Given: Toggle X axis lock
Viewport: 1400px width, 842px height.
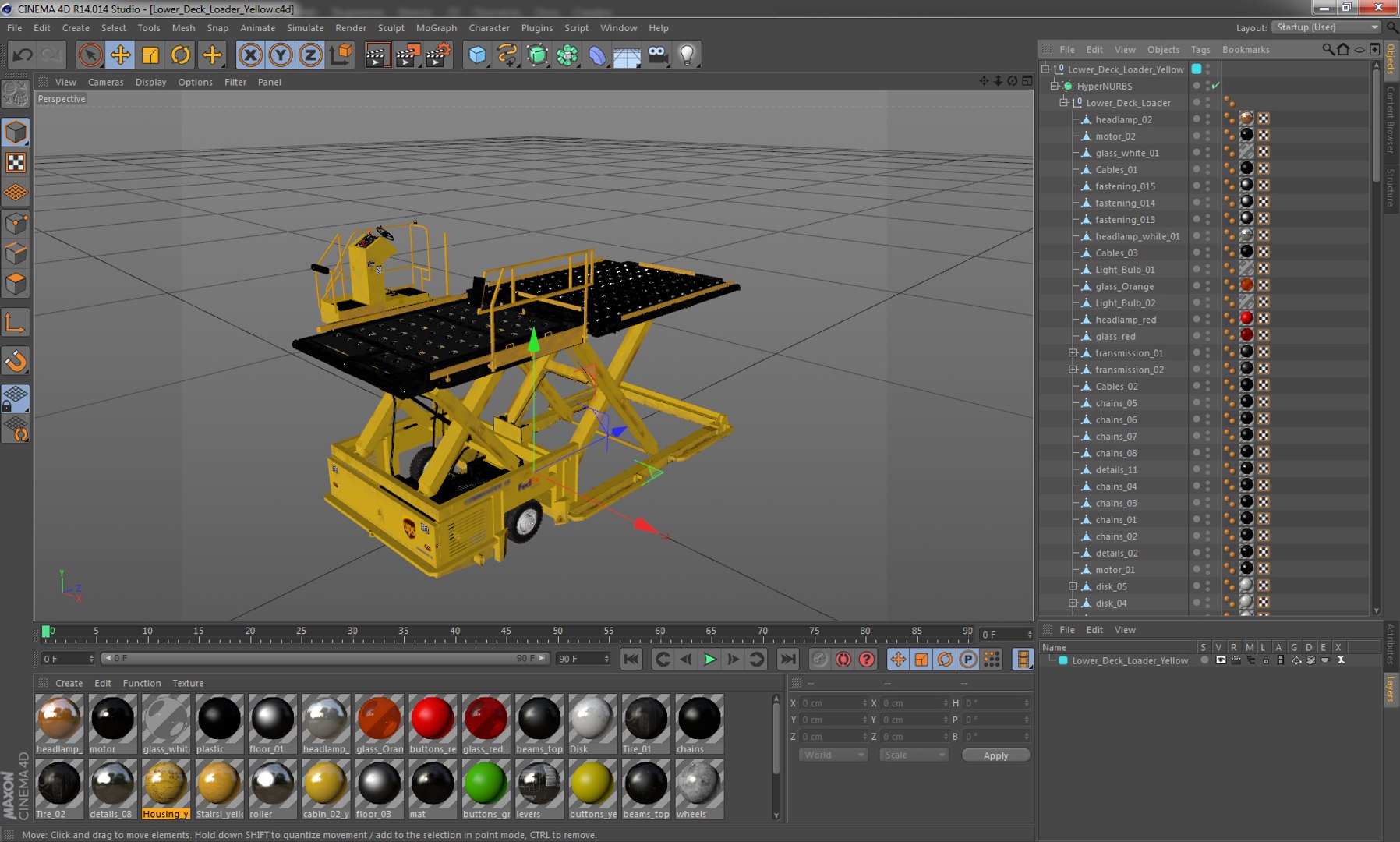Looking at the screenshot, I should pos(250,55).
